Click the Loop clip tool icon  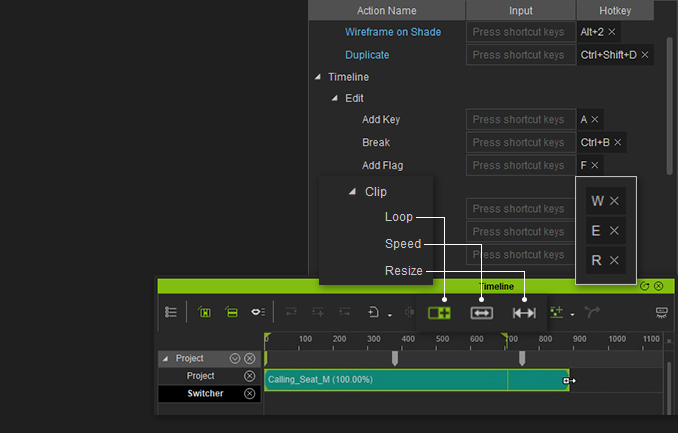440,312
